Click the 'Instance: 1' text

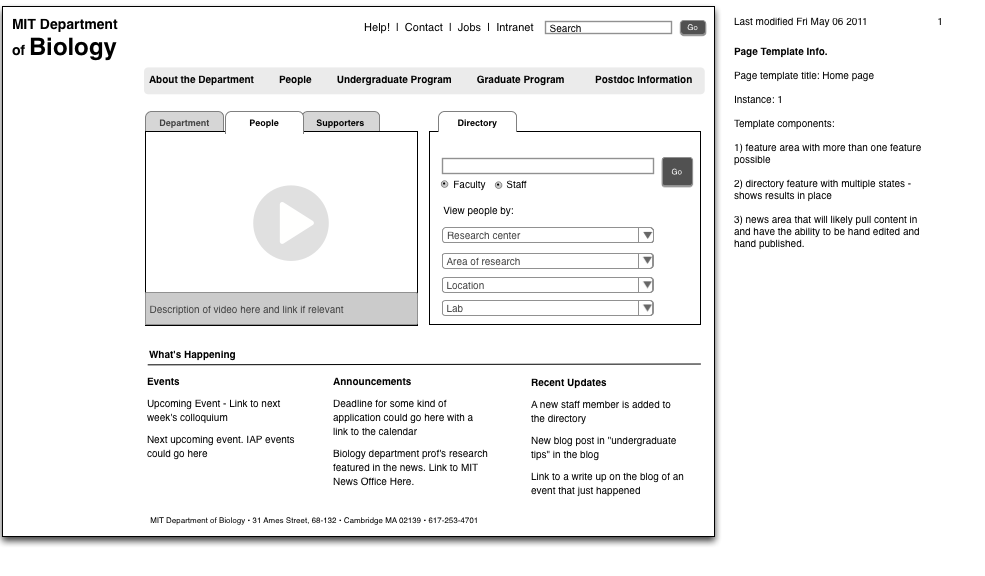[x=758, y=99]
